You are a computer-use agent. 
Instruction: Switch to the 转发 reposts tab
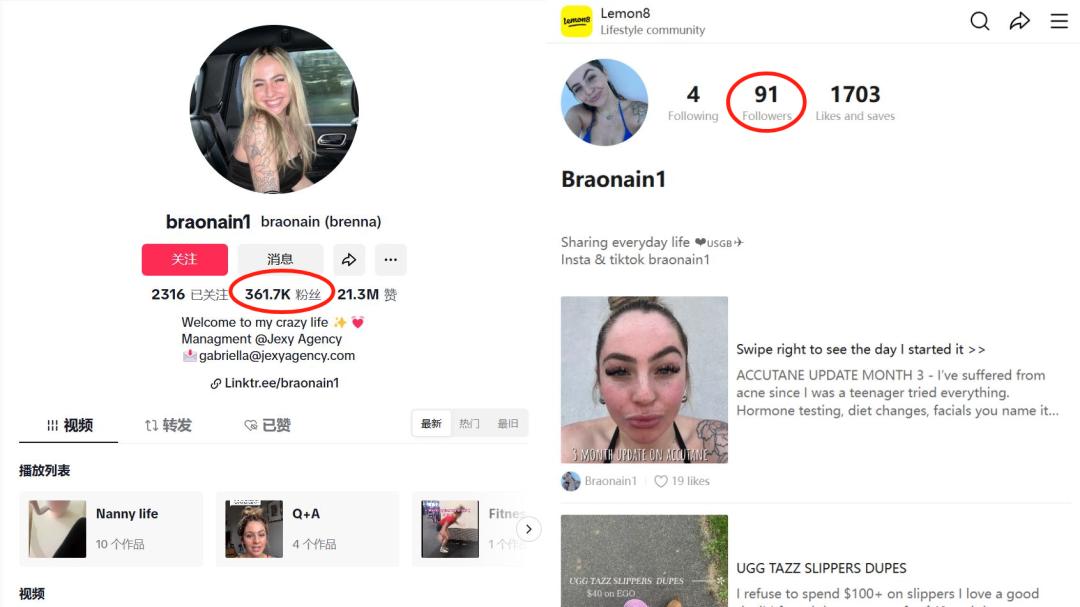pyautogui.click(x=168, y=425)
